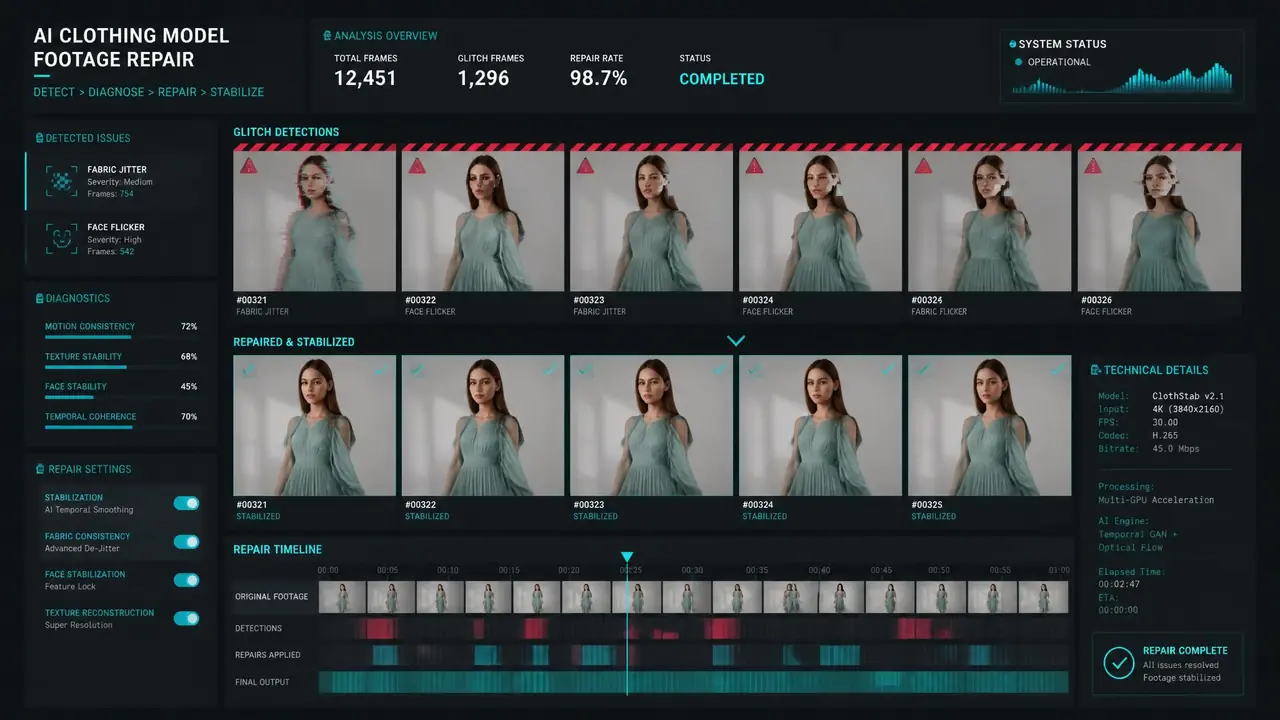This screenshot has width=1280, height=720.
Task: Click the Repair Rate value 98.7%
Action: pyautogui.click(x=598, y=79)
